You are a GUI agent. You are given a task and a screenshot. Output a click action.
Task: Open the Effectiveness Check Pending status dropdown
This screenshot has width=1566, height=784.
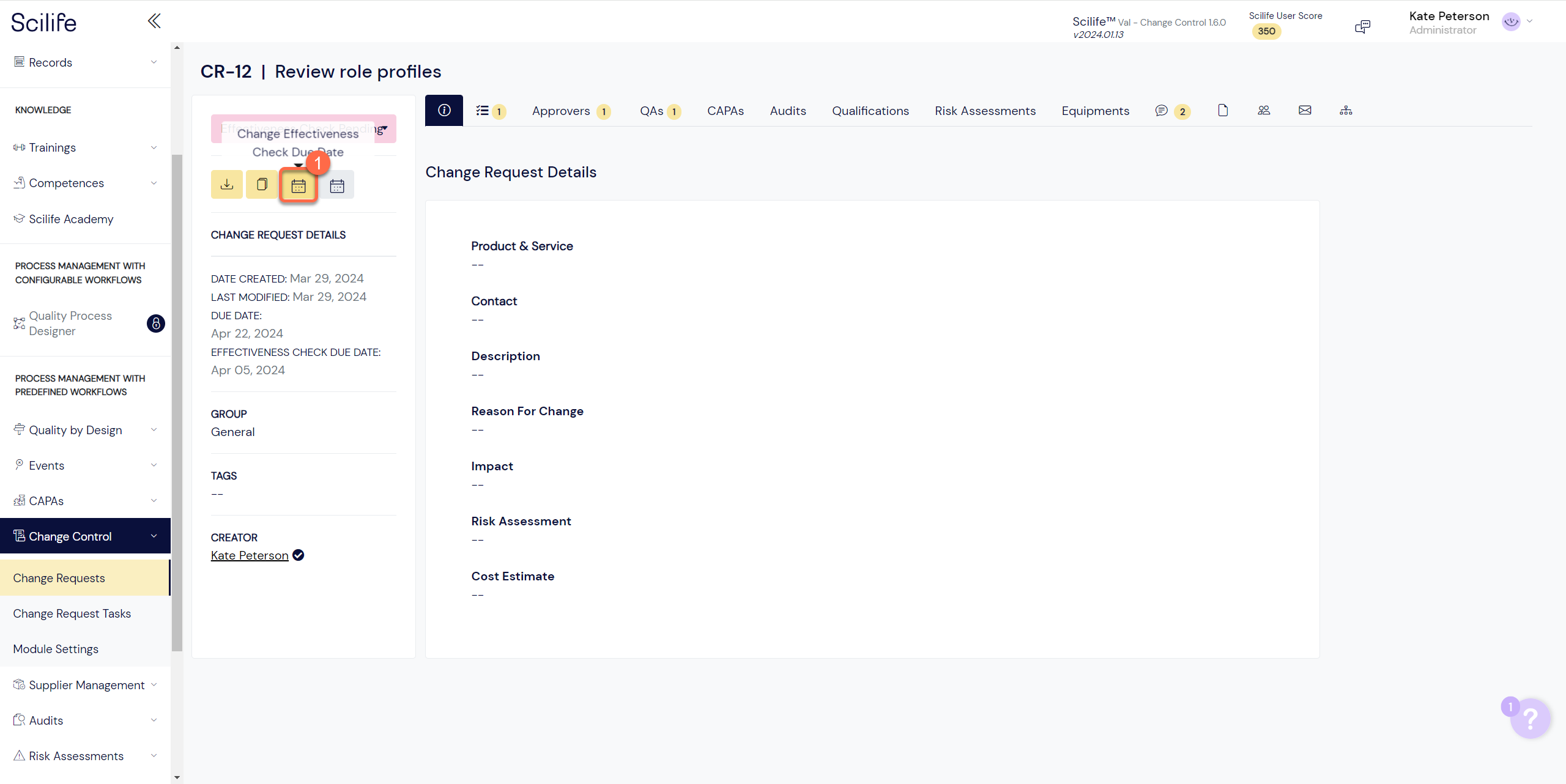tap(384, 128)
